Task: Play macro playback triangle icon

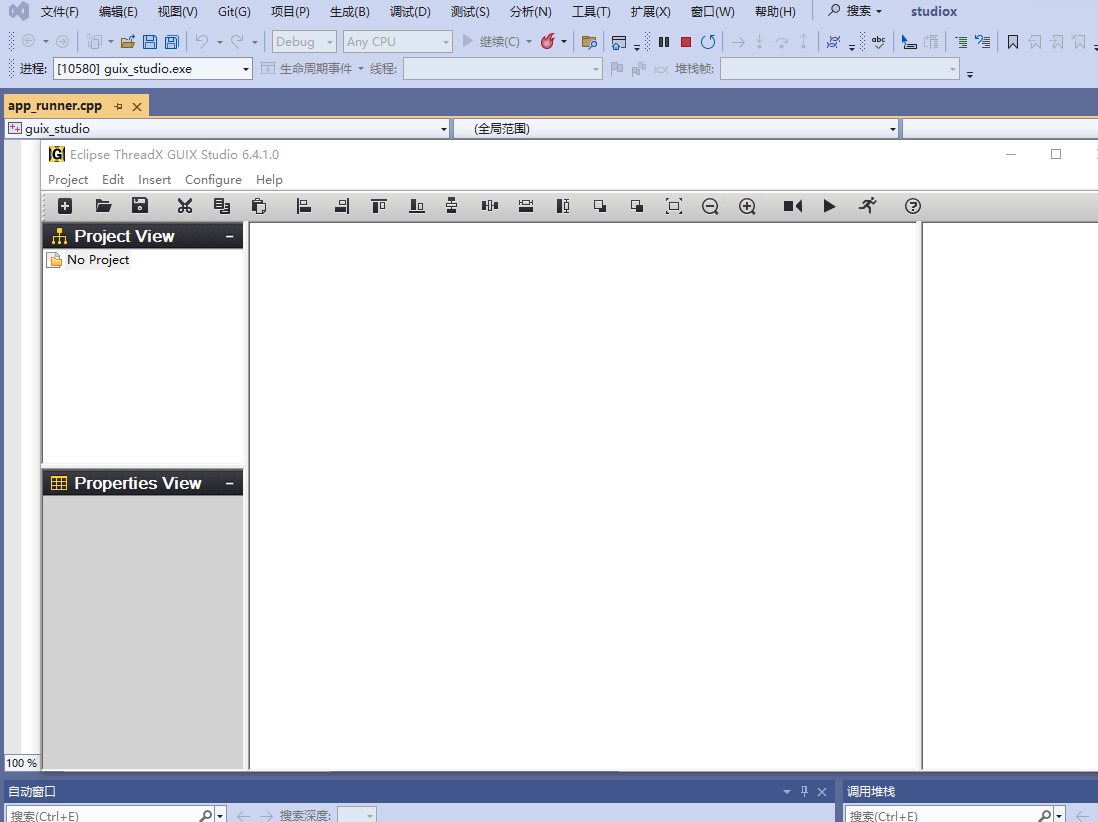Action: 829,206
